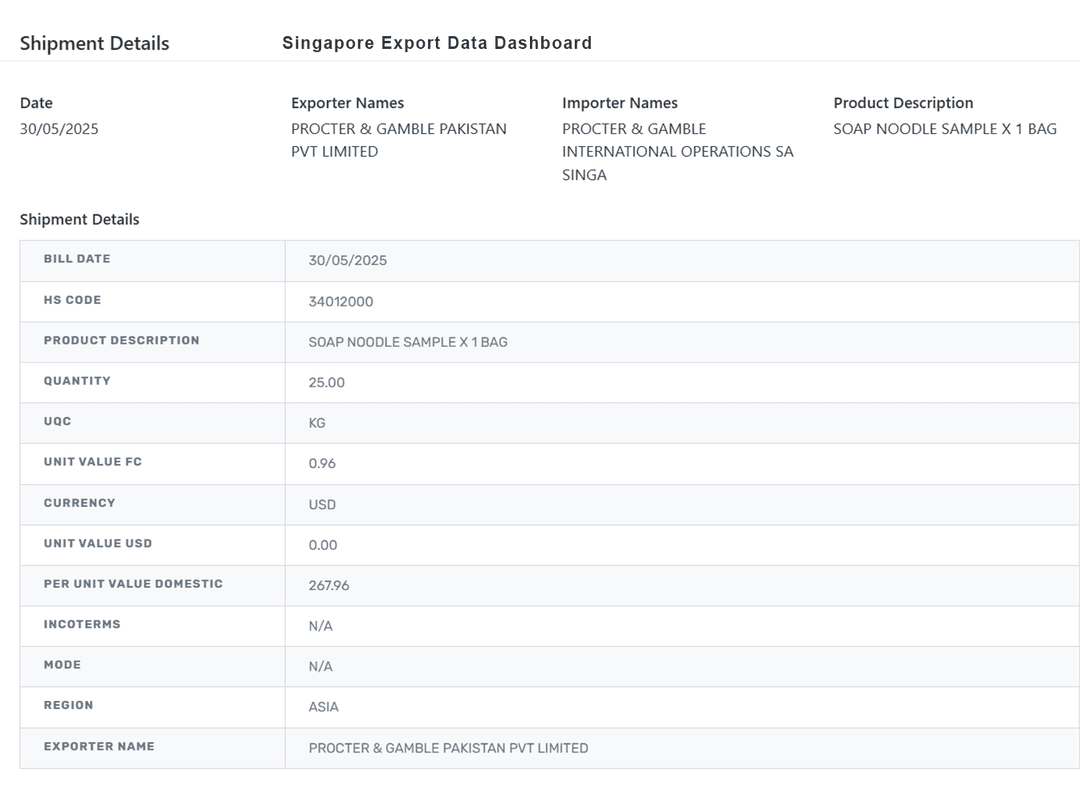
Task: Select the region value ASIA
Action: pos(323,707)
